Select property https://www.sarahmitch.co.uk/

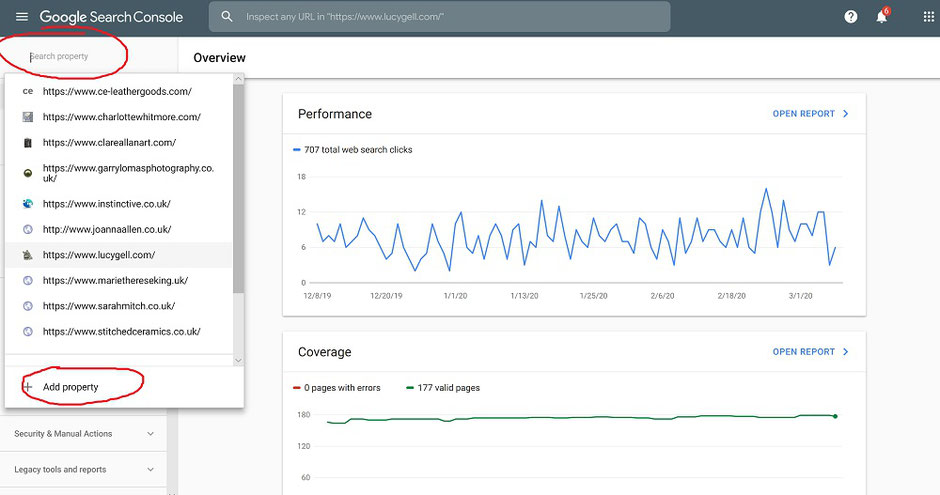pyautogui.click(x=119, y=306)
